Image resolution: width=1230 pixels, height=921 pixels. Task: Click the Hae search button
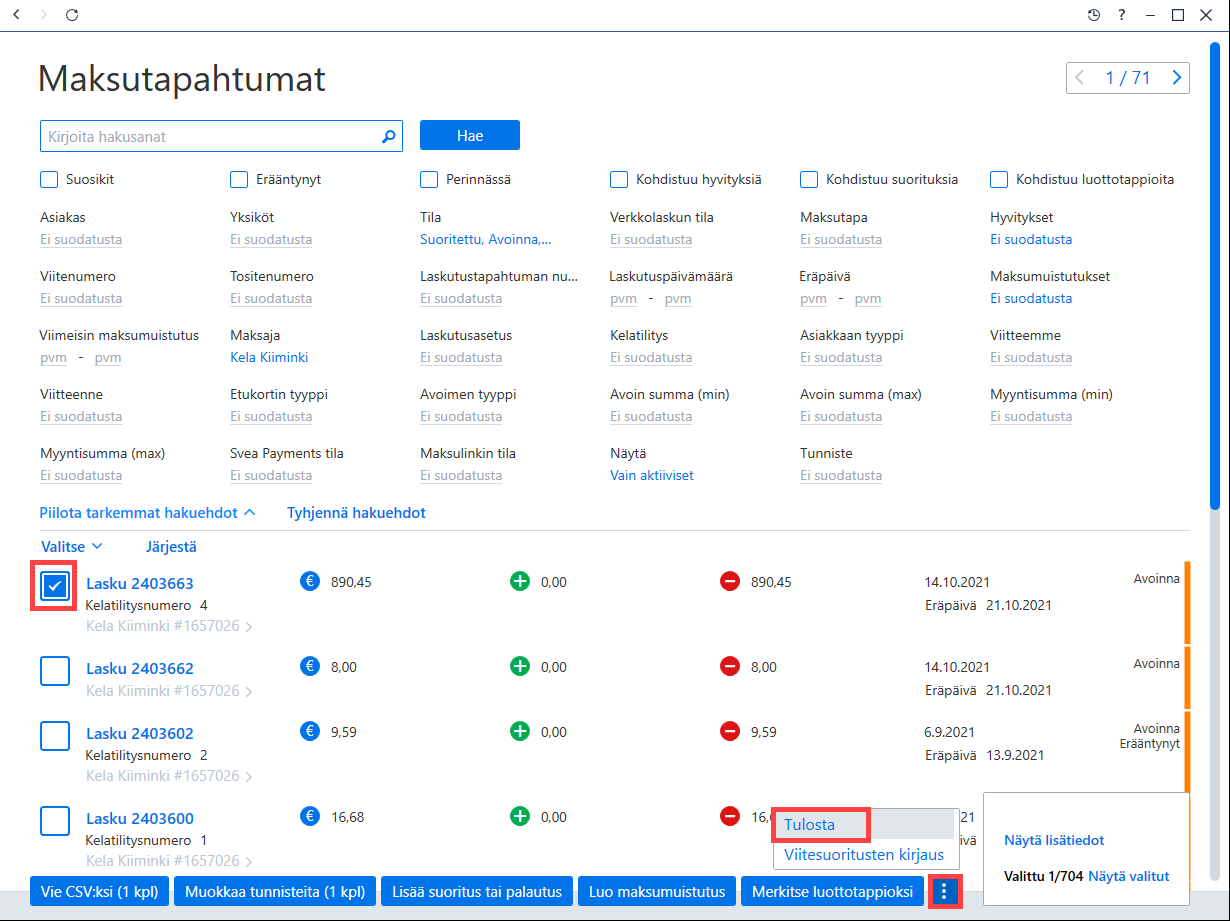click(470, 136)
